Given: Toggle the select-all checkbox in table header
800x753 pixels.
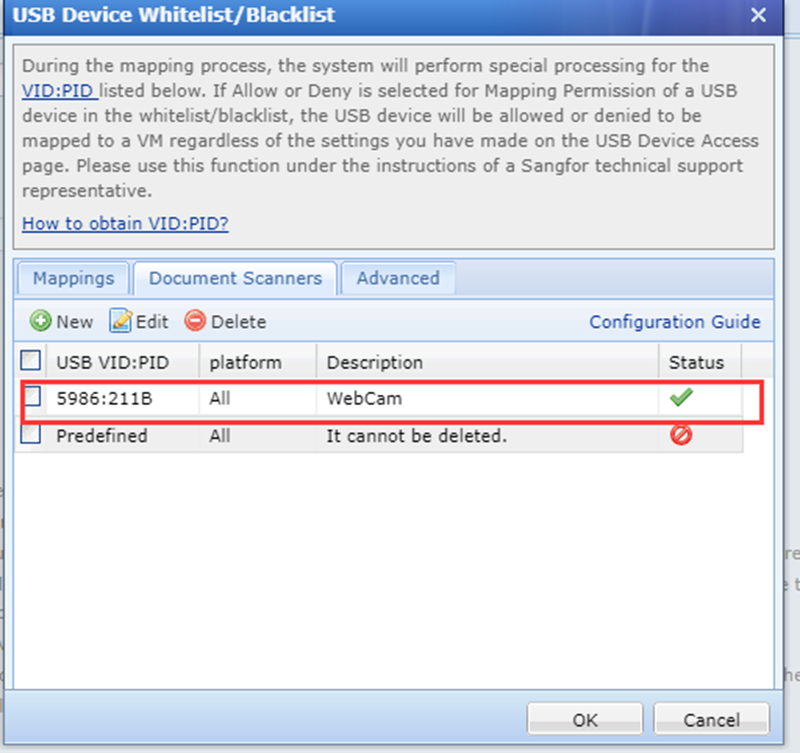Looking at the screenshot, I should pyautogui.click(x=32, y=360).
